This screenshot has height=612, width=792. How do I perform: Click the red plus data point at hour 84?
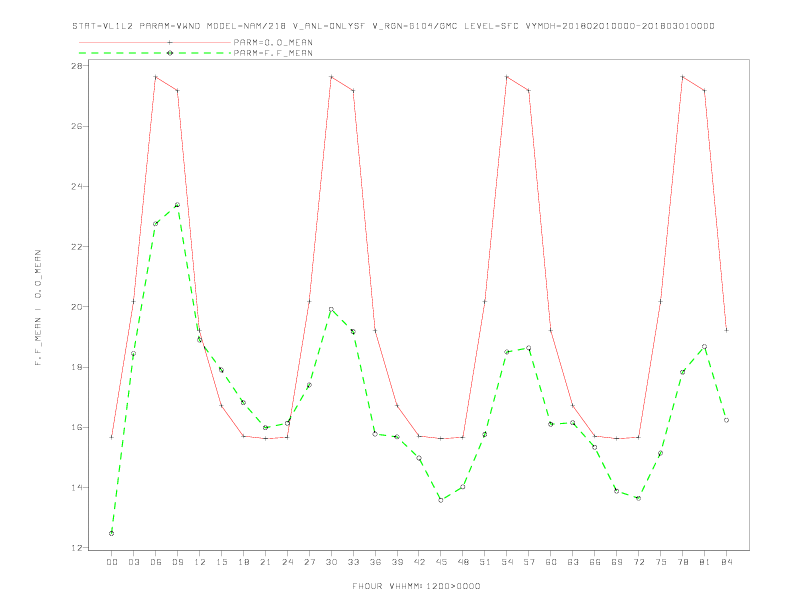(x=726, y=330)
